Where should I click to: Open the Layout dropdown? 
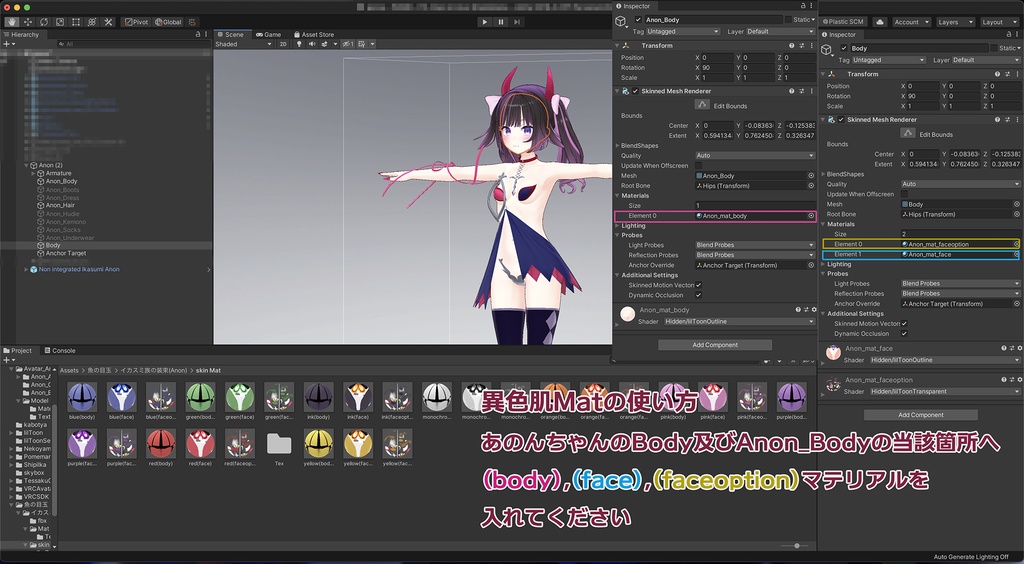point(999,22)
